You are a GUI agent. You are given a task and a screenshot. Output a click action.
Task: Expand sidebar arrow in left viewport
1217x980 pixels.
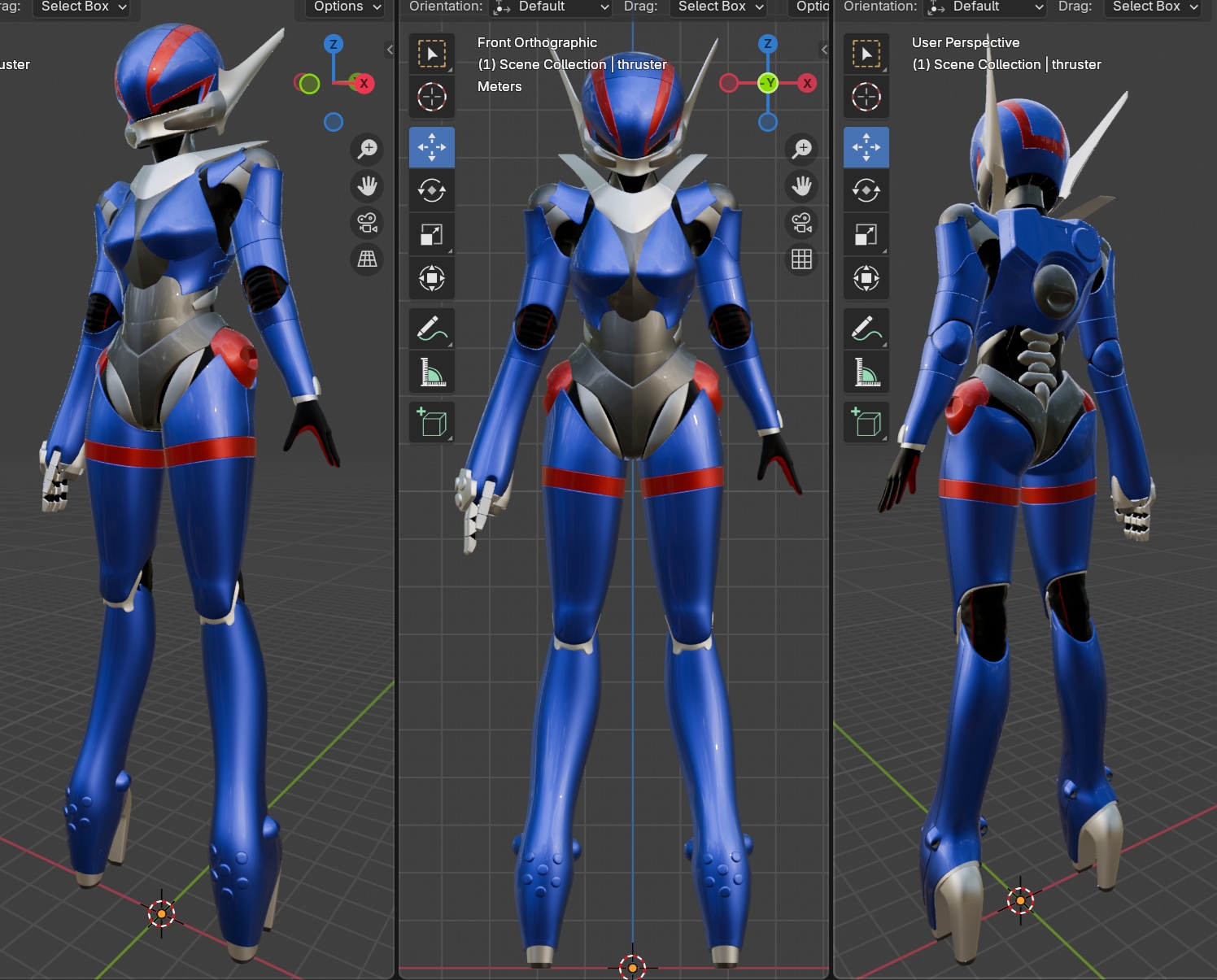click(390, 50)
